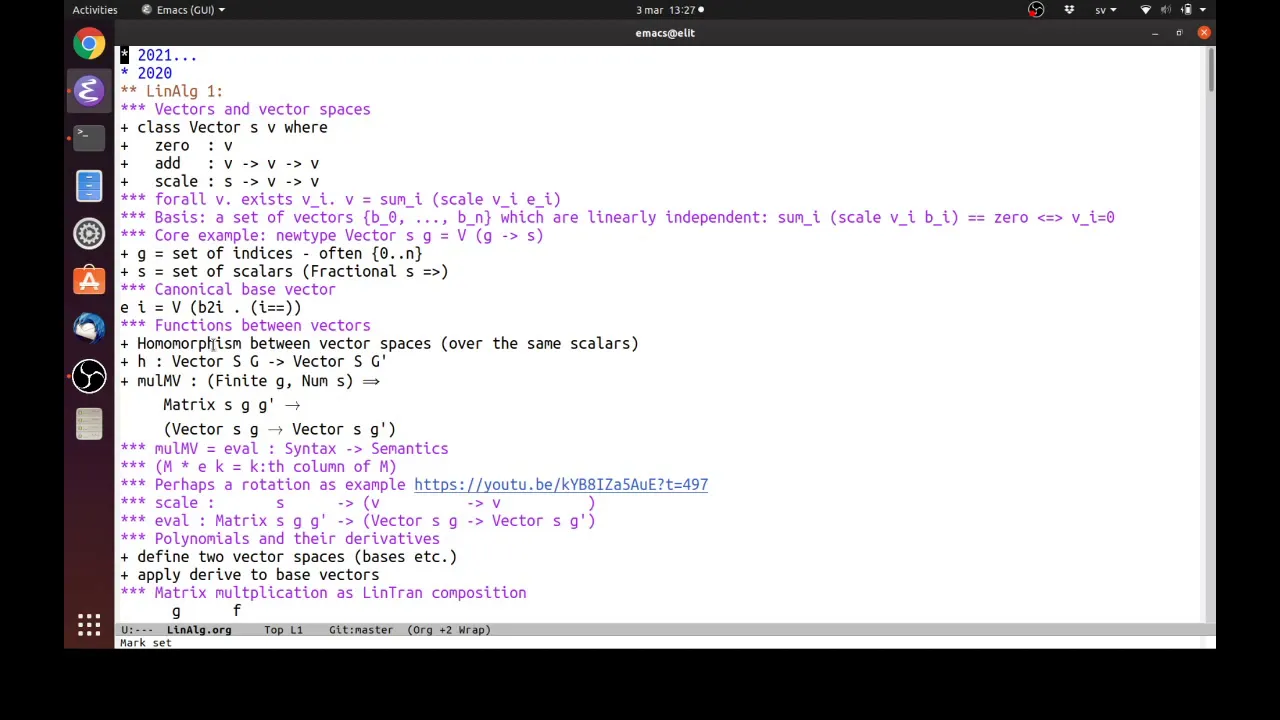Click the LinAlg.org buffer name in mode line
The image size is (1280, 720).
(x=199, y=630)
